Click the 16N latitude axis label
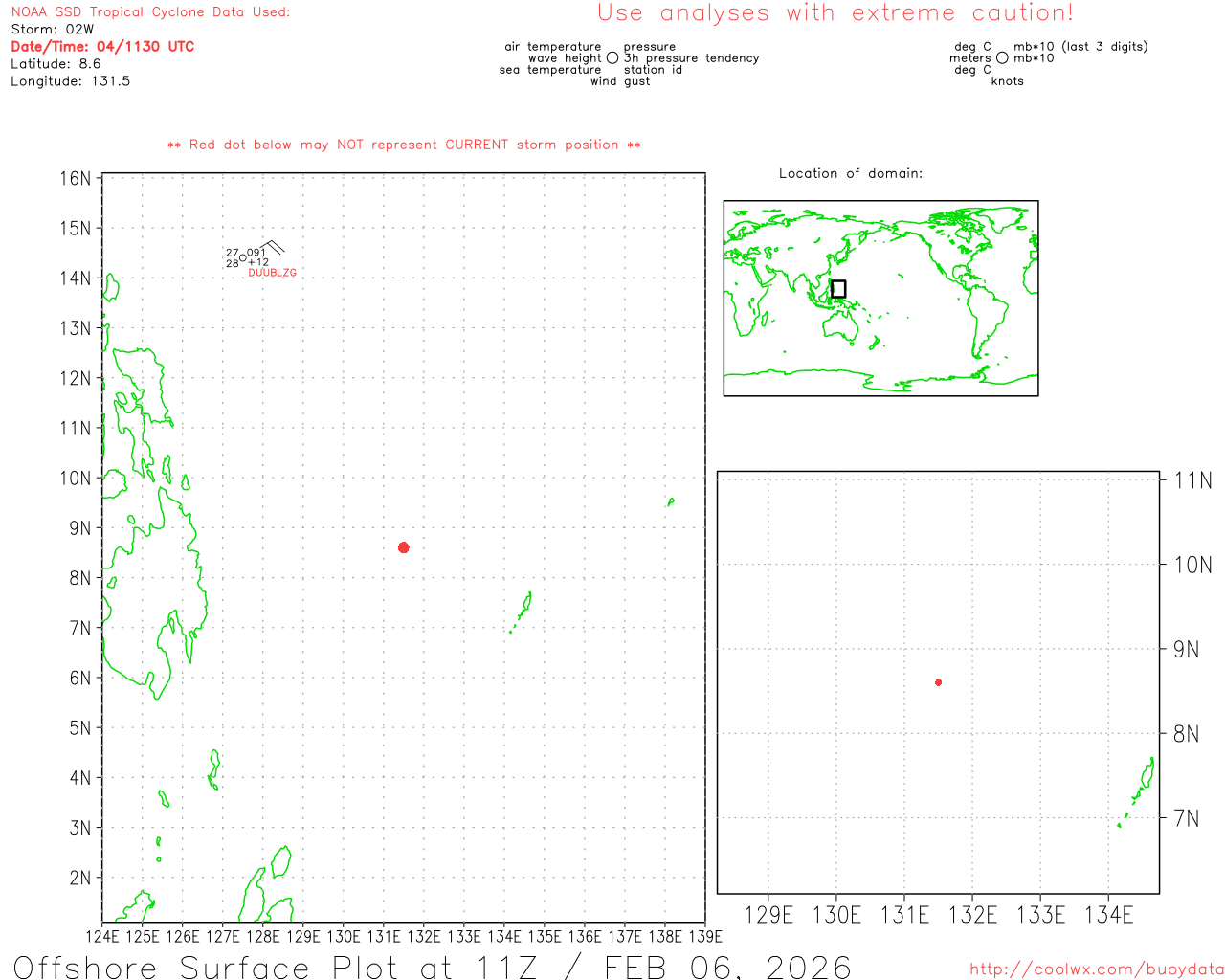This screenshot has width=1225, height=980. [76, 179]
